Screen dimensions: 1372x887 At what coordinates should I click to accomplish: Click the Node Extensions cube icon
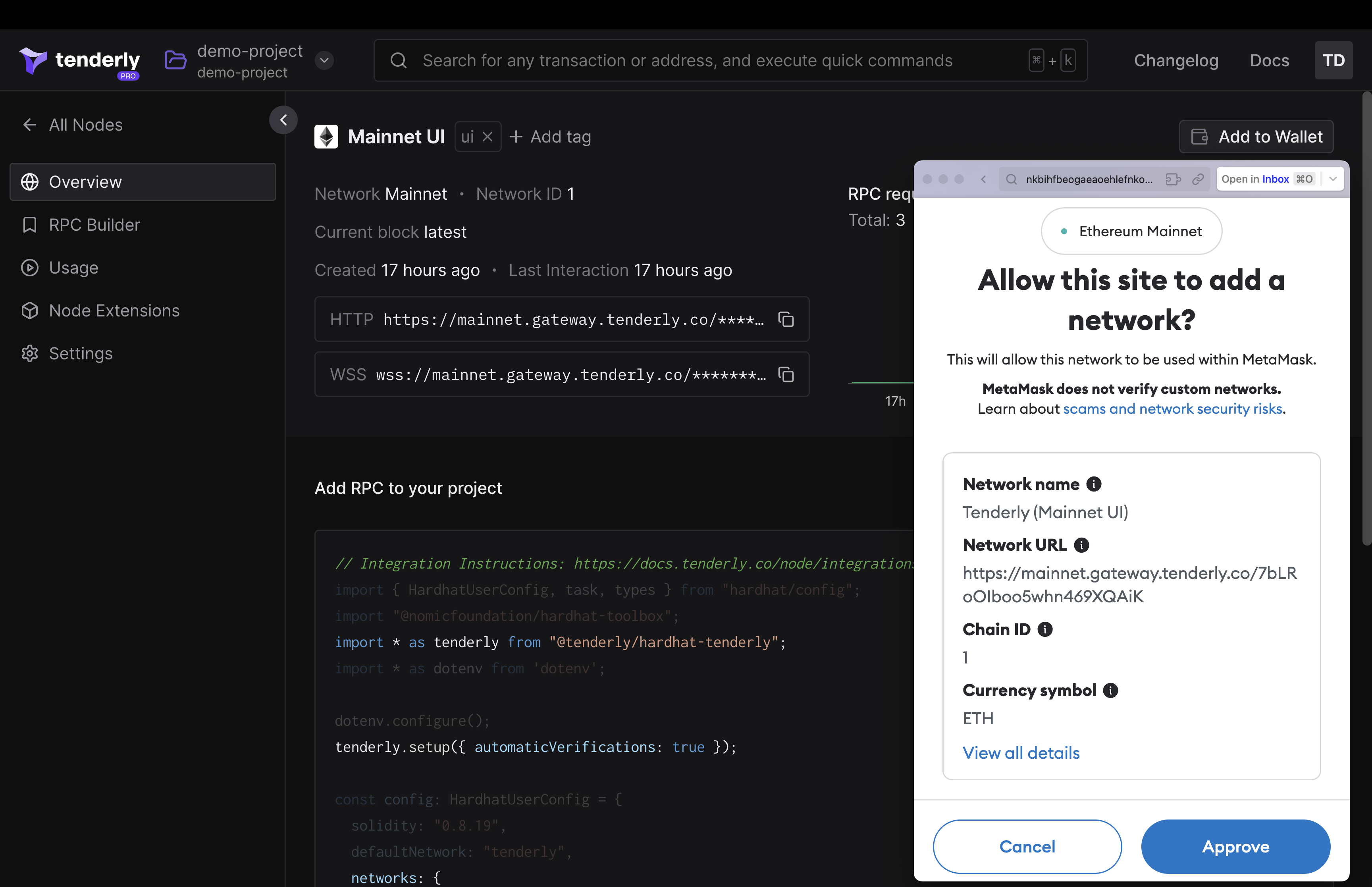pos(30,310)
